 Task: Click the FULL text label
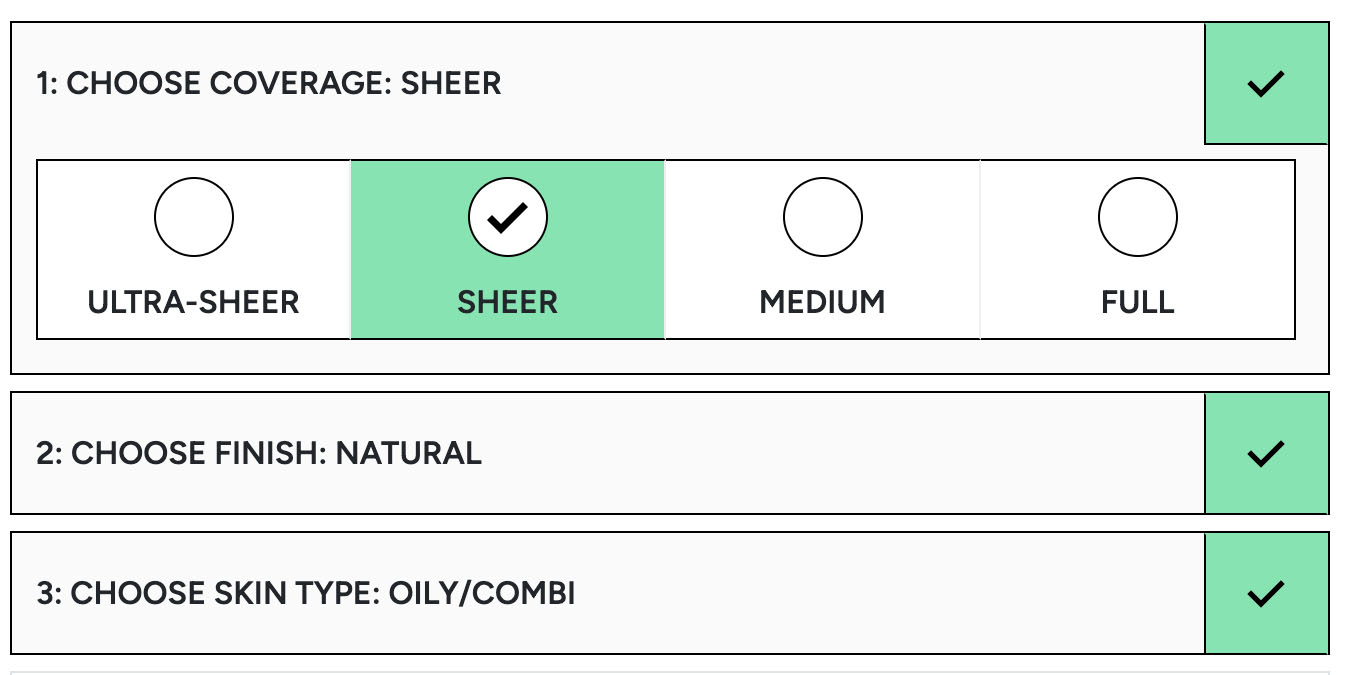[x=1137, y=302]
